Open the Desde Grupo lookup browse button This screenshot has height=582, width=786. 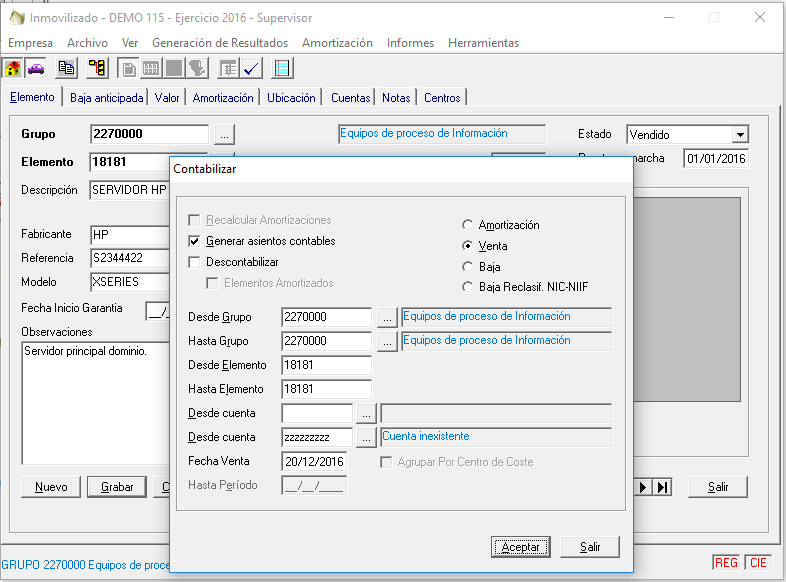coord(388,317)
